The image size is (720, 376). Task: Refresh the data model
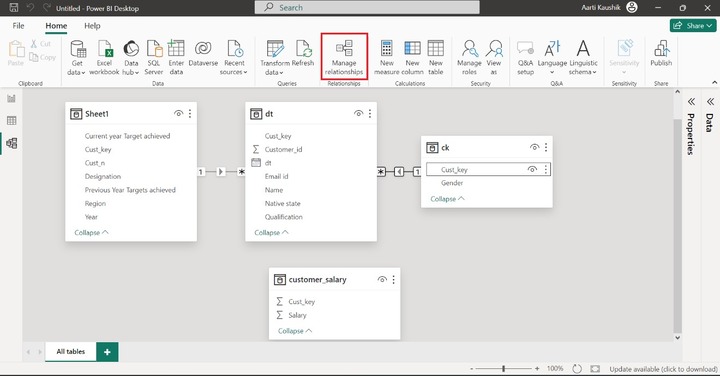click(x=303, y=53)
